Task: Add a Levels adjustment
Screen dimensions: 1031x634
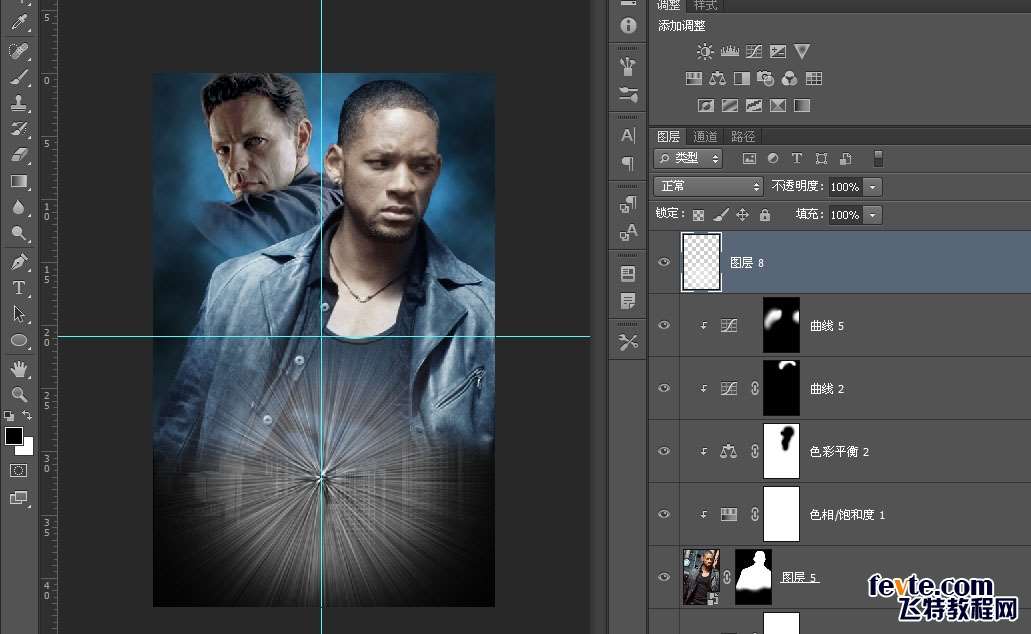Action: click(730, 51)
